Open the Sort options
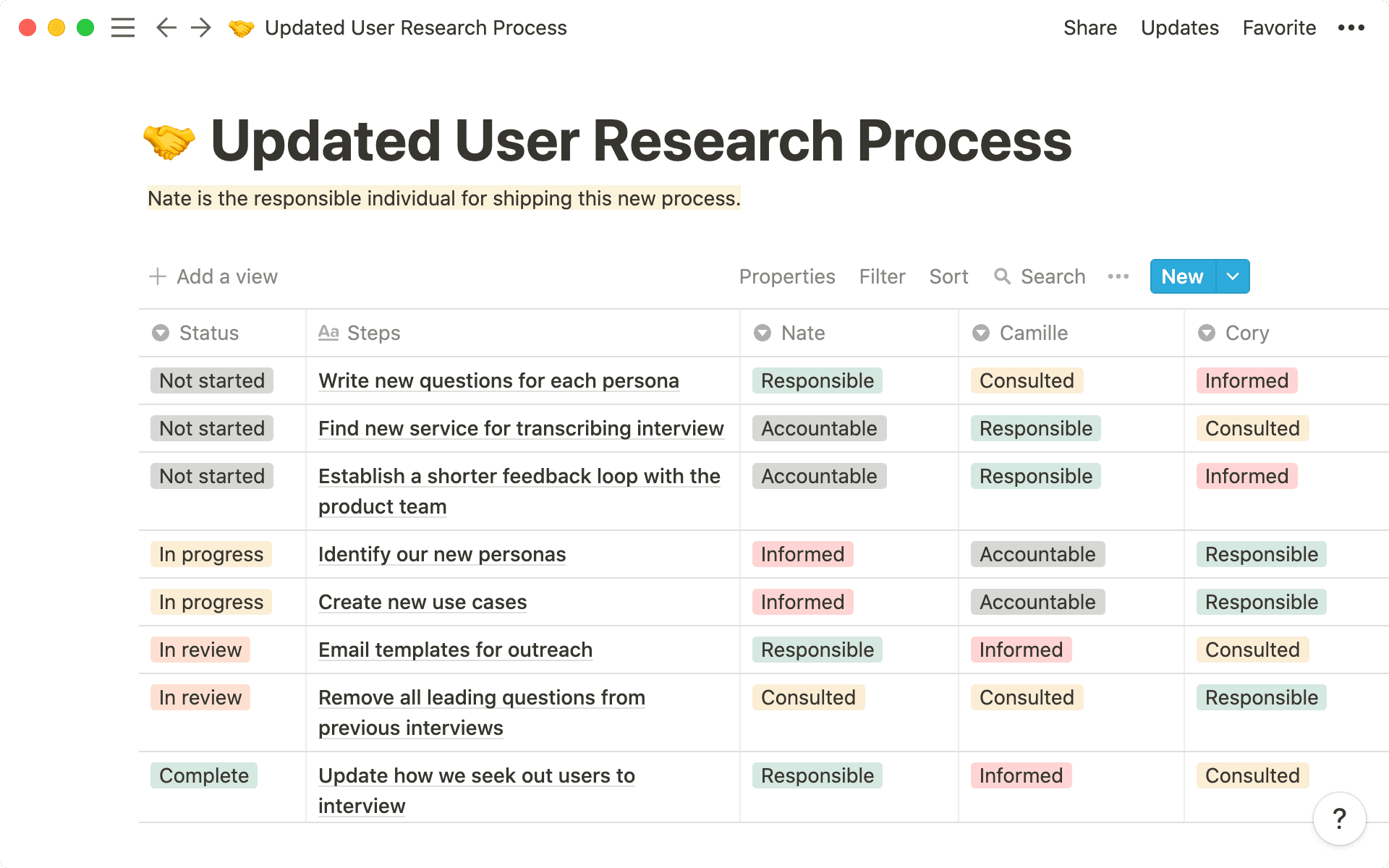 pyautogui.click(x=948, y=276)
